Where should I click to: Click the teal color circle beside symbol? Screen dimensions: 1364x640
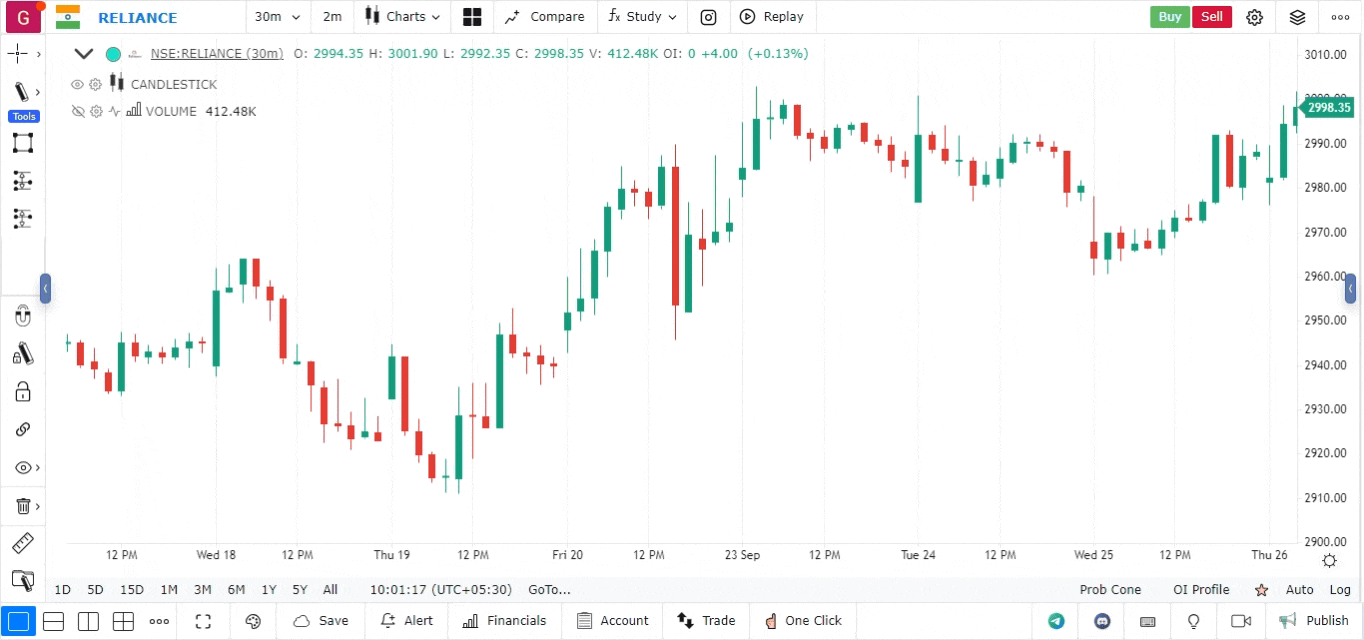(x=113, y=54)
